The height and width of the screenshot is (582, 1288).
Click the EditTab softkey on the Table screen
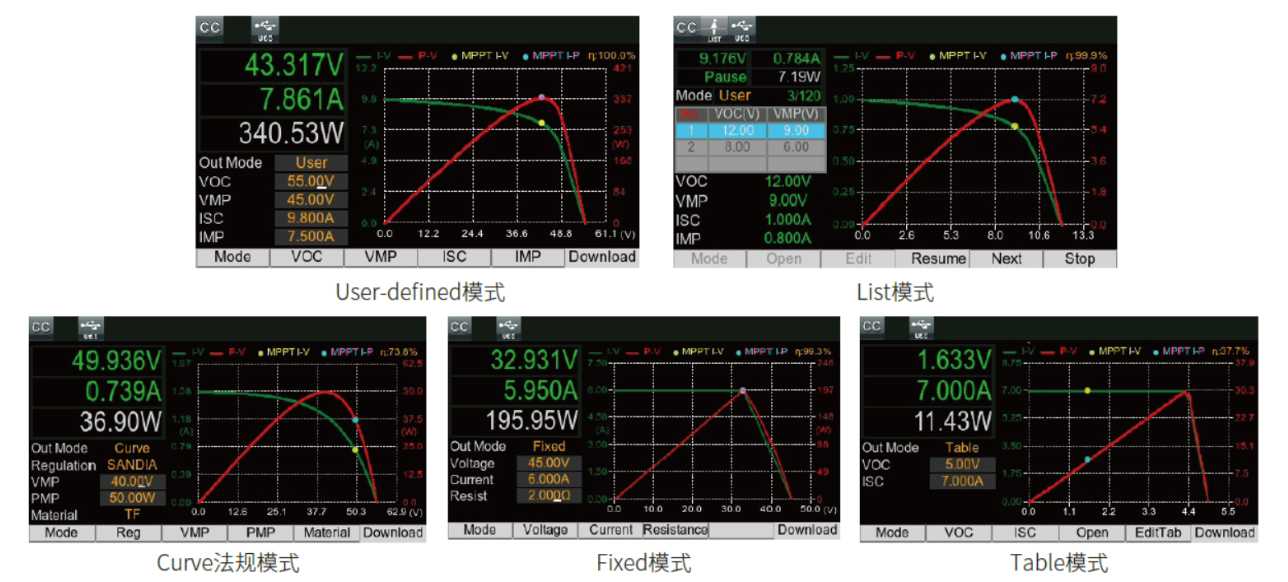[x=1158, y=532]
